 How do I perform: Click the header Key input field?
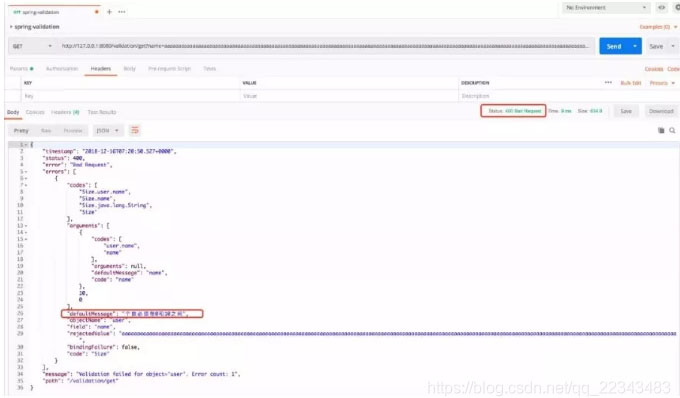(130, 96)
